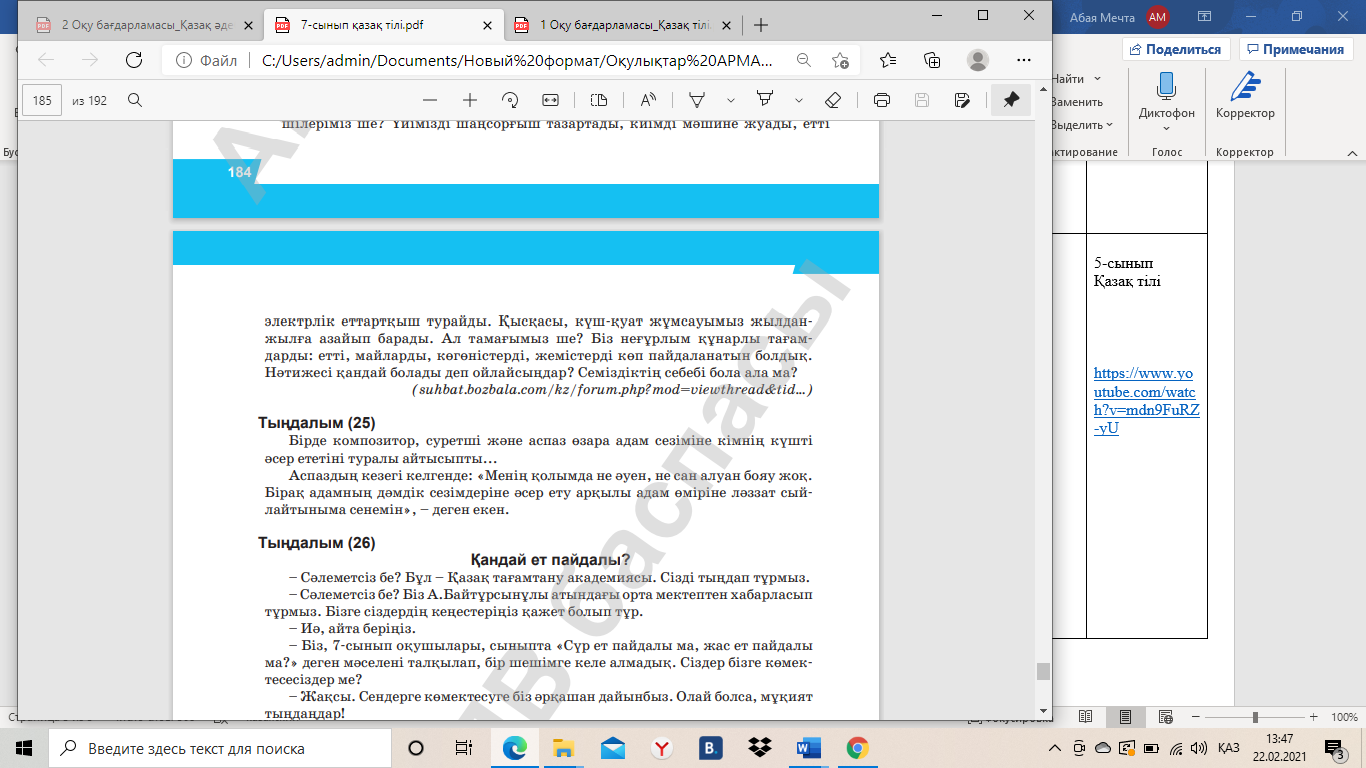The height and width of the screenshot is (768, 1366).
Task: Click Поделиться button in Word
Action: tap(1176, 49)
